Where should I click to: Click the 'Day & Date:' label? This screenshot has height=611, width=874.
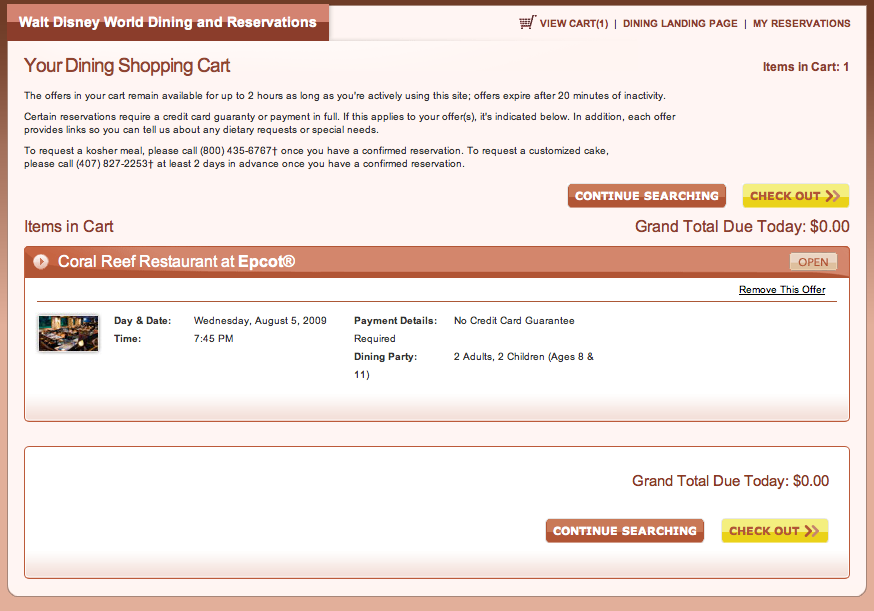tap(143, 321)
